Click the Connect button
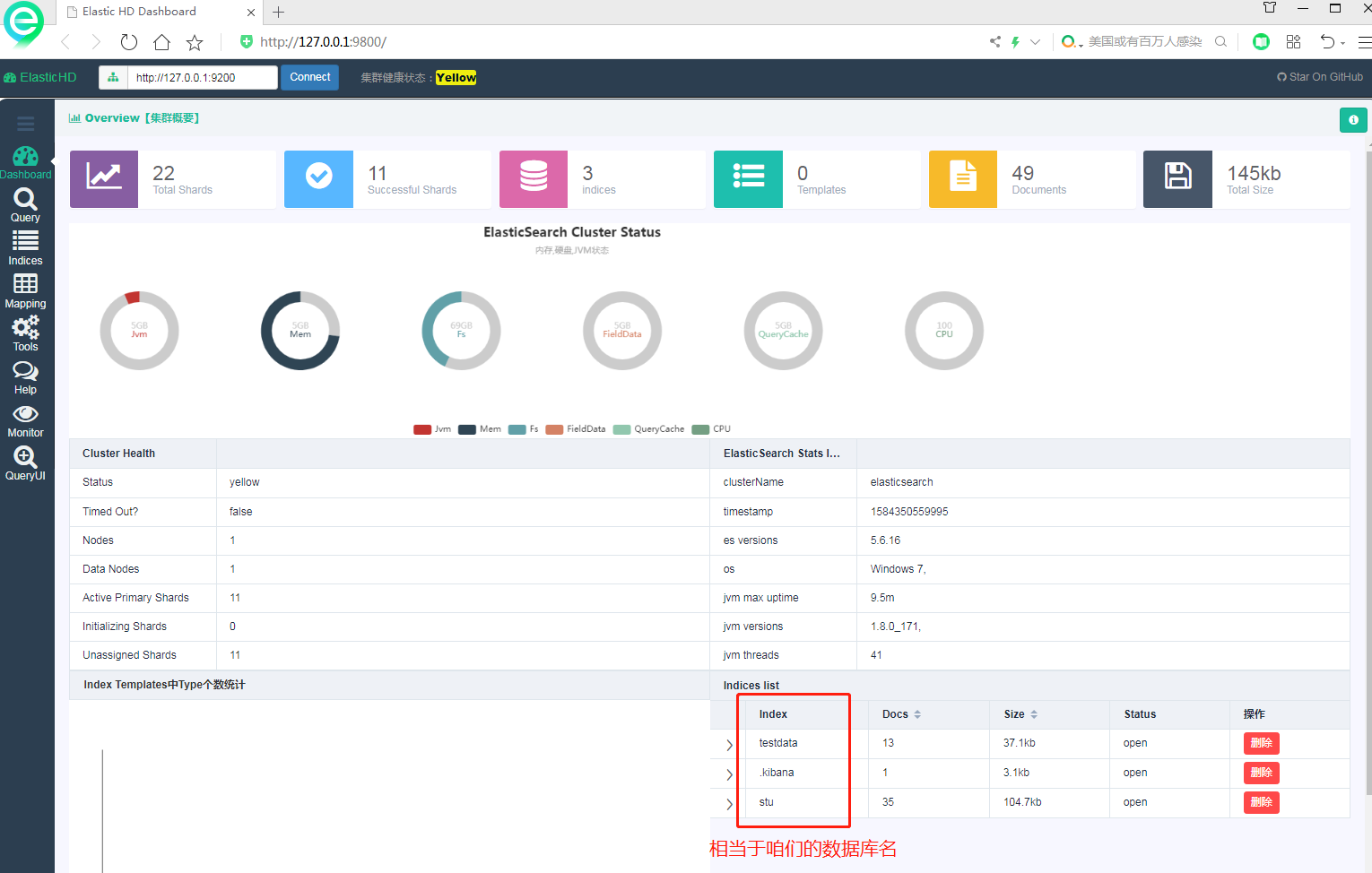Image resolution: width=1372 pixels, height=873 pixels. (x=310, y=77)
